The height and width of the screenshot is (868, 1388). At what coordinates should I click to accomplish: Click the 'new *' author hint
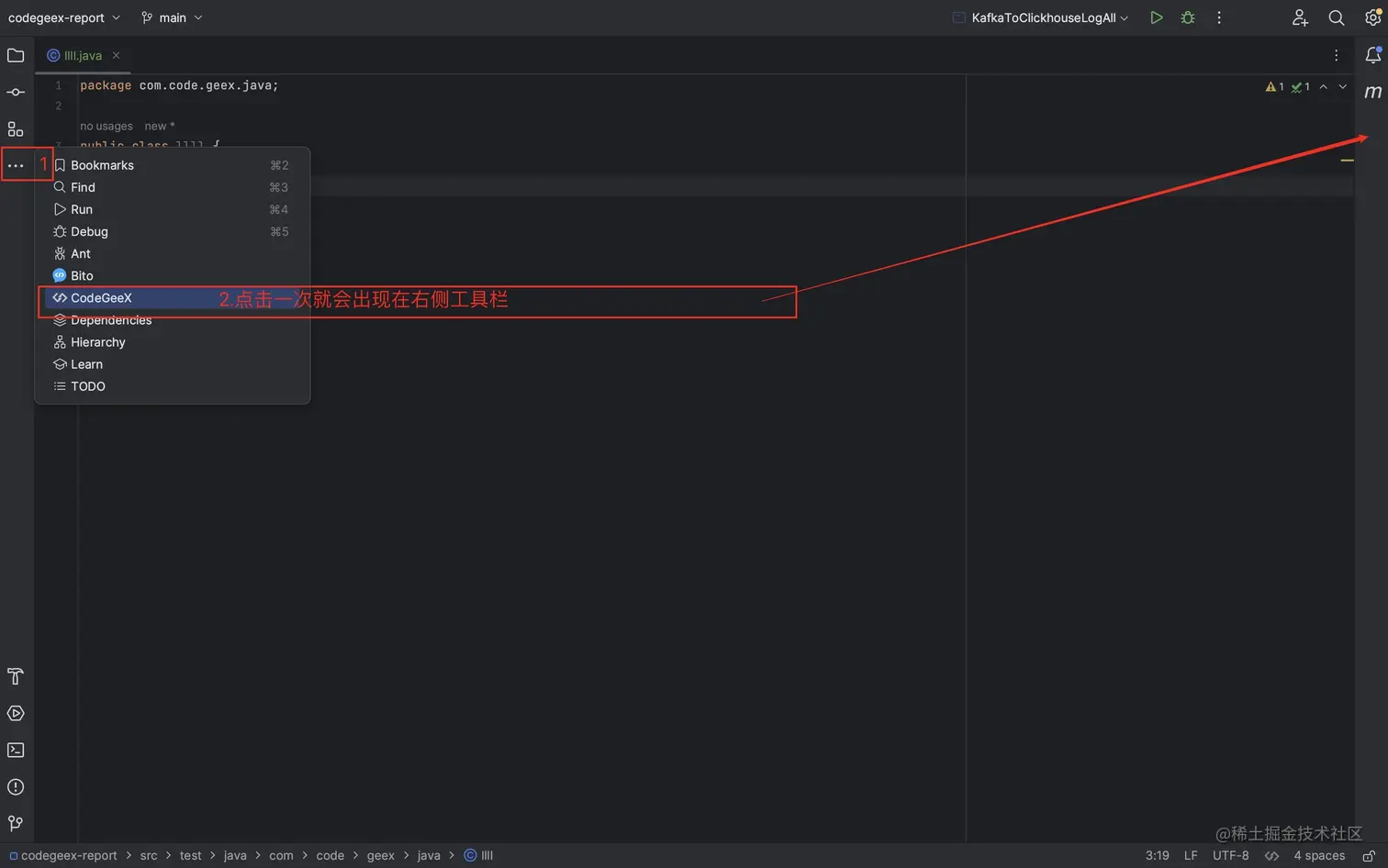point(160,127)
